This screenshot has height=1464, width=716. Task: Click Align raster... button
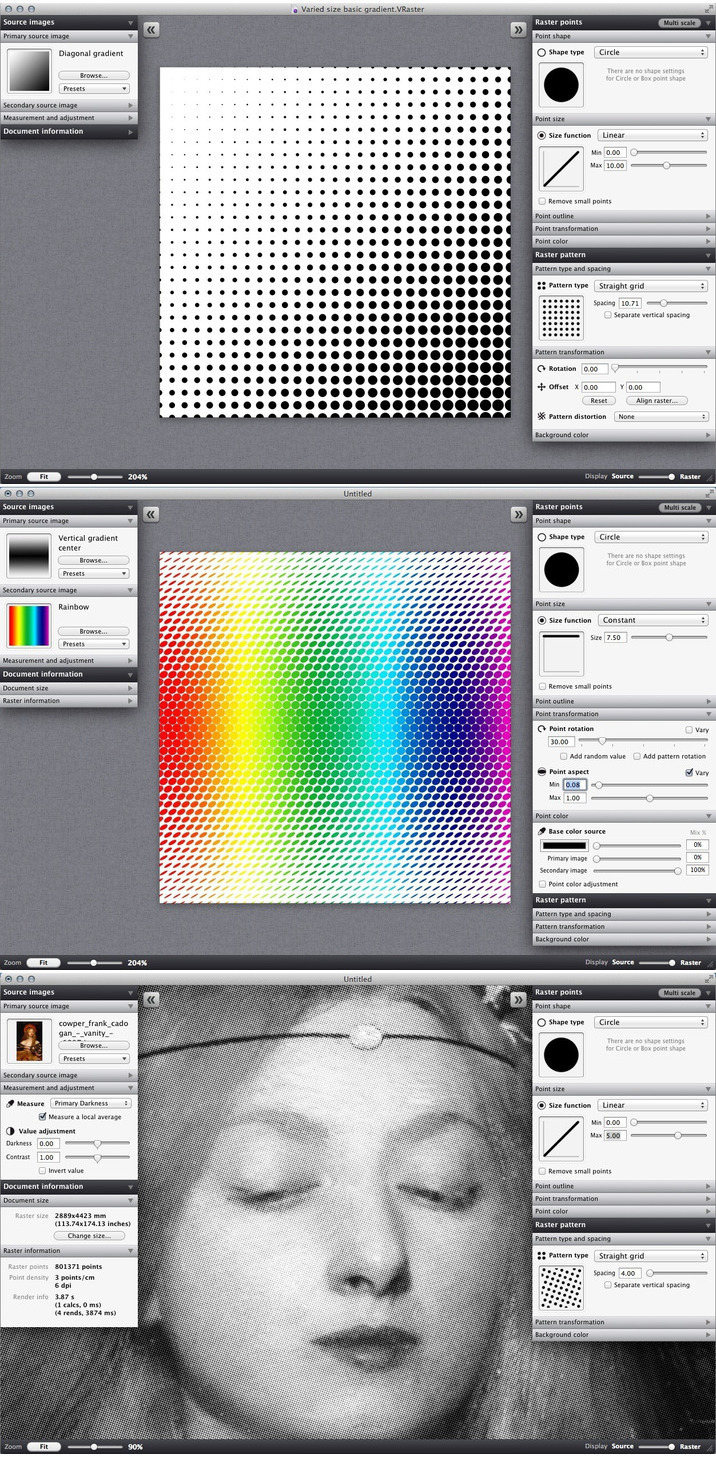click(x=657, y=400)
